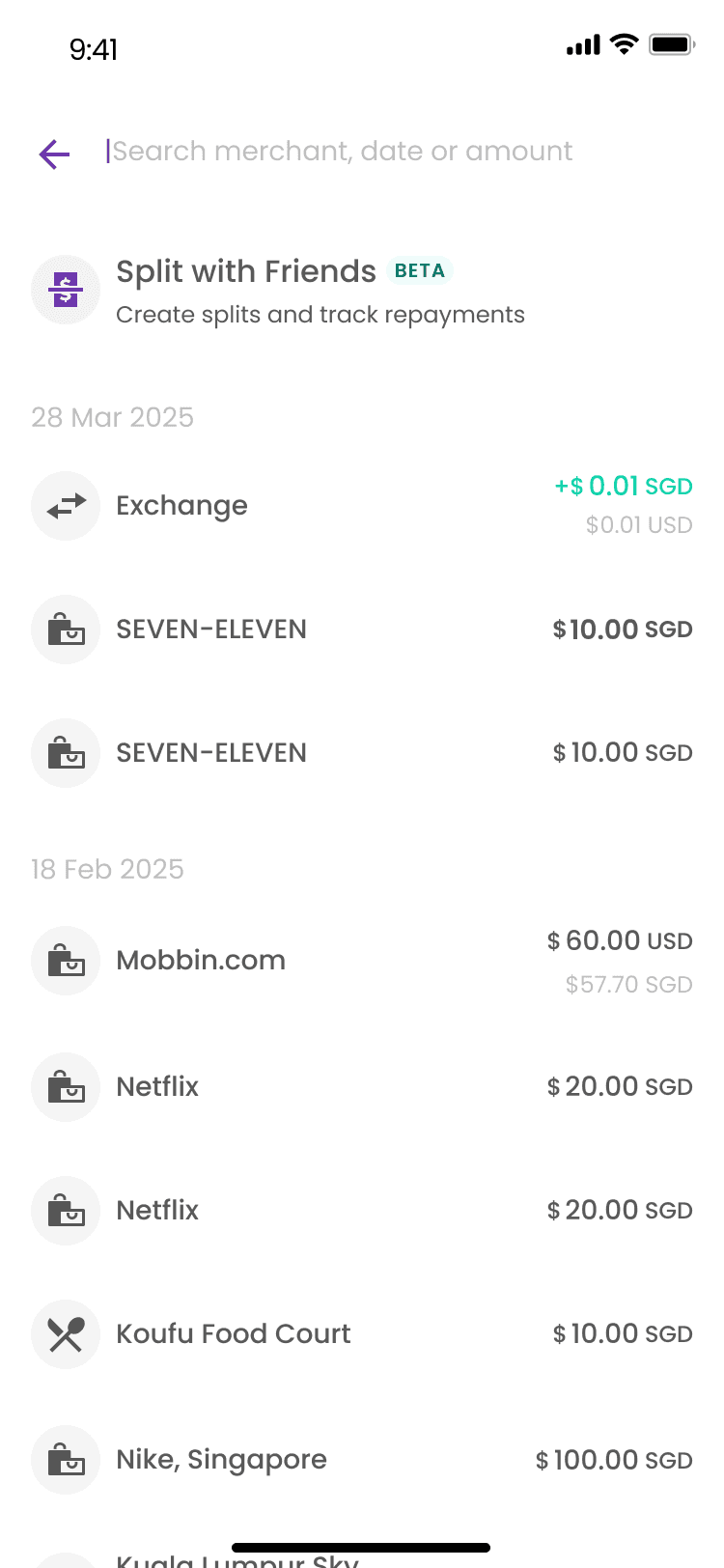Tap the BETA badge
This screenshot has height=1568, width=724.
(420, 271)
